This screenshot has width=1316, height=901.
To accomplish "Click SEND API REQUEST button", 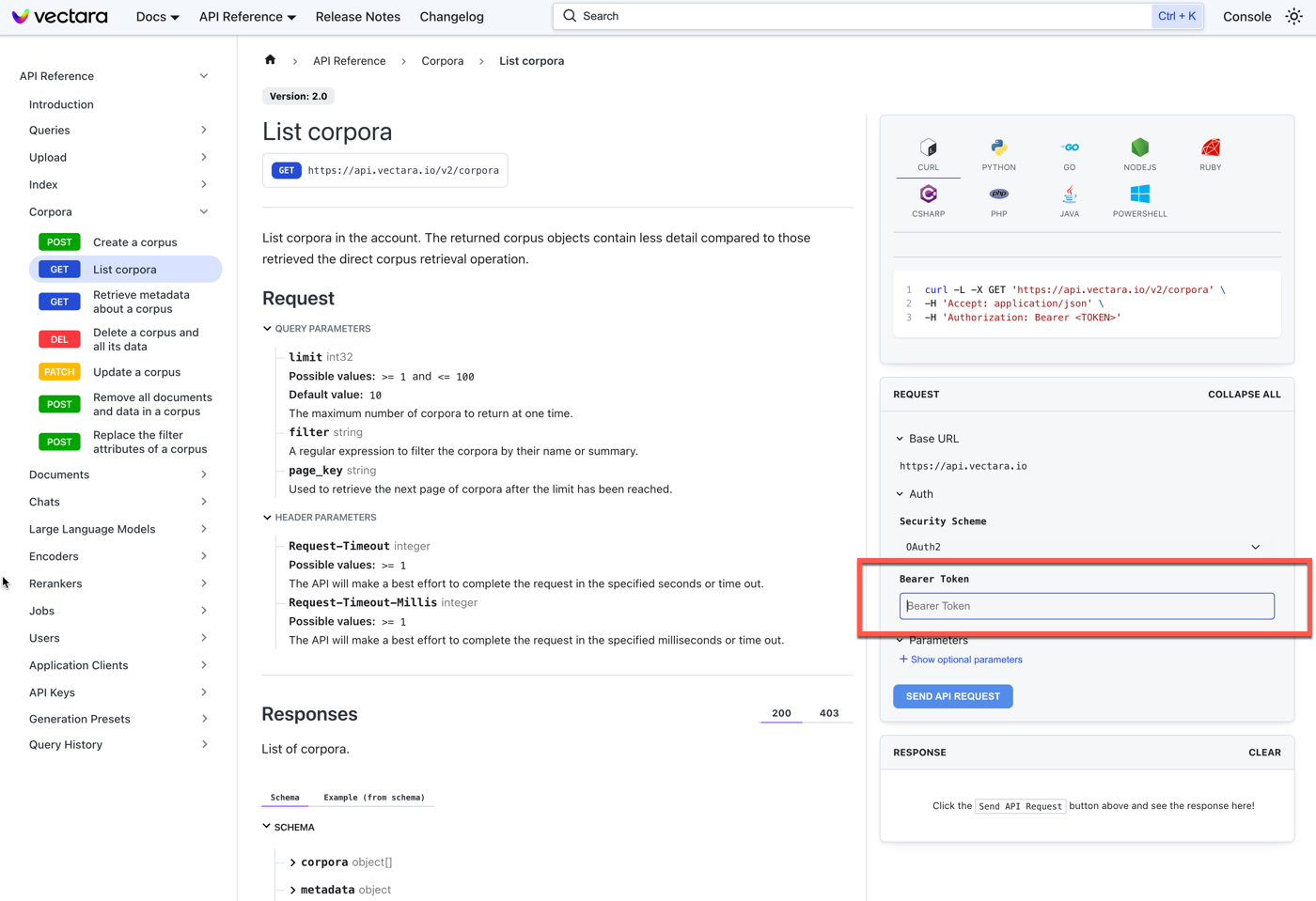I will 952,696.
